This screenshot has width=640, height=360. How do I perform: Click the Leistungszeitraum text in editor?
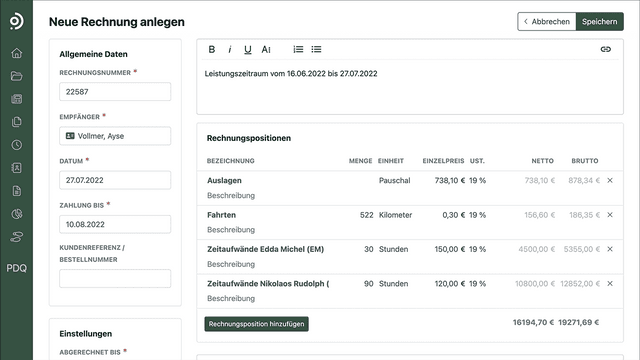point(291,73)
